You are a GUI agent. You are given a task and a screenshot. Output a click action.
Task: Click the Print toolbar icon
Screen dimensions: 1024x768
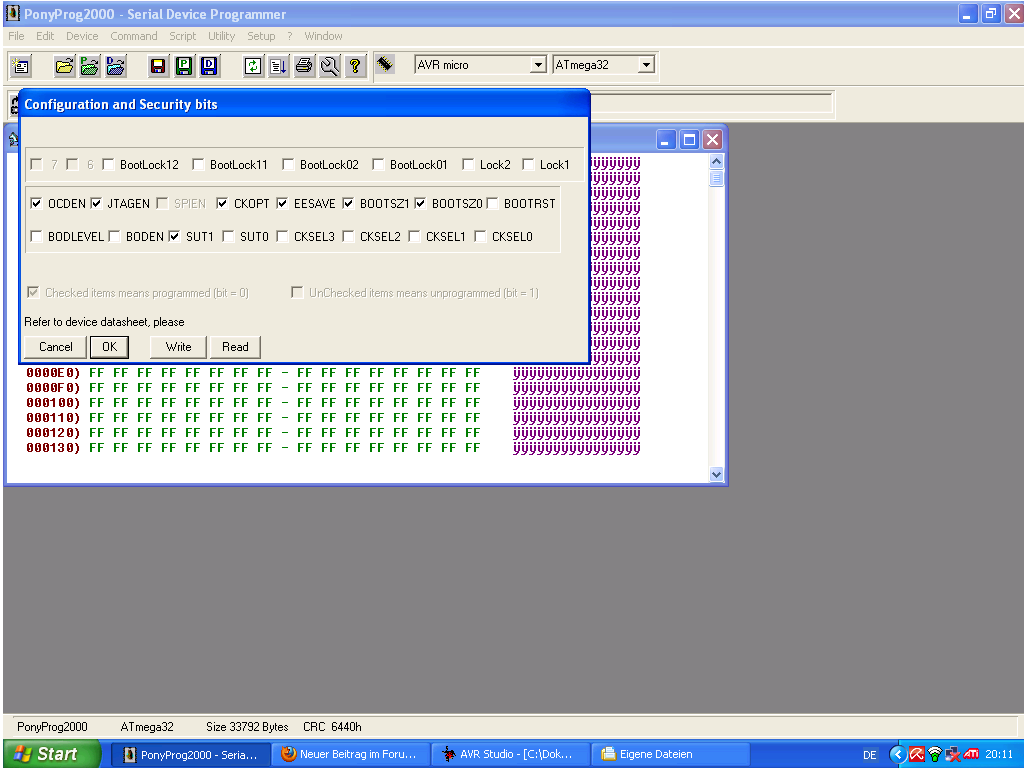pyautogui.click(x=304, y=65)
